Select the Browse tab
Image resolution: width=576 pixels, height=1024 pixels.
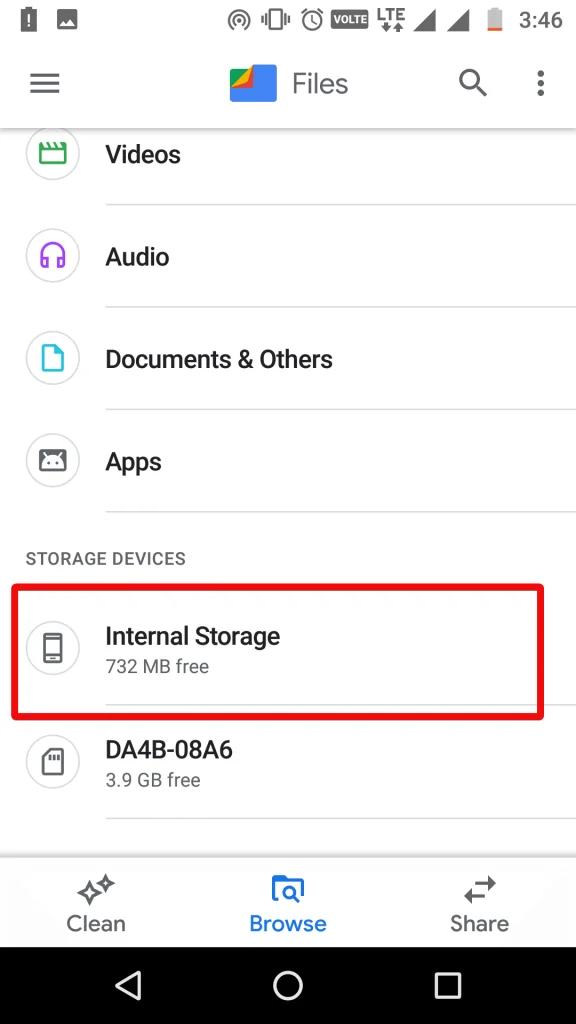tap(288, 903)
